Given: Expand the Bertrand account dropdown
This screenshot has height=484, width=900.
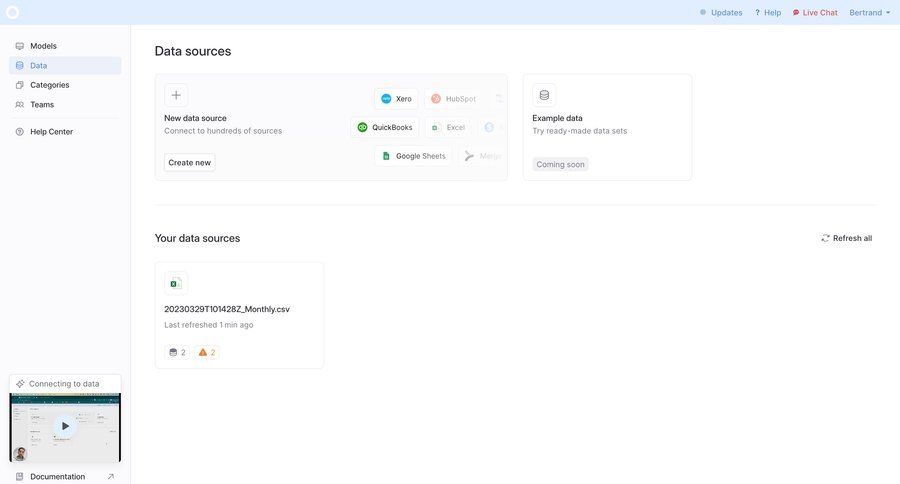Looking at the screenshot, I should click(870, 13).
